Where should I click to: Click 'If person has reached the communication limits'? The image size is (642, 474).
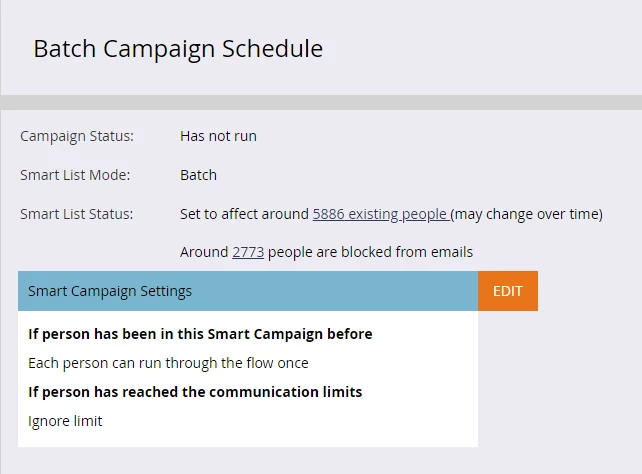point(195,392)
